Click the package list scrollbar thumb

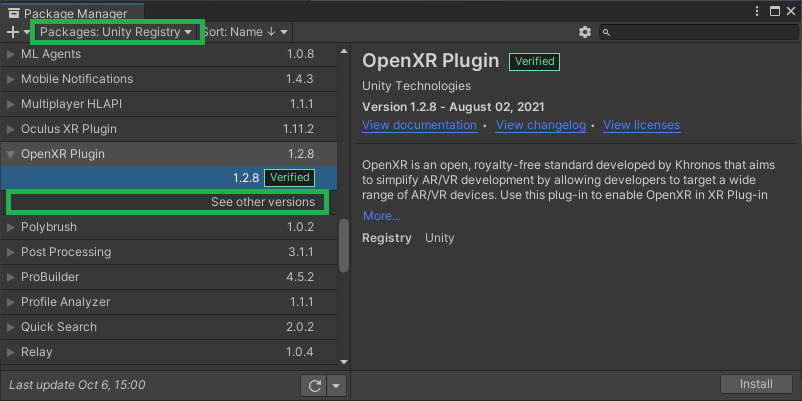(x=344, y=246)
